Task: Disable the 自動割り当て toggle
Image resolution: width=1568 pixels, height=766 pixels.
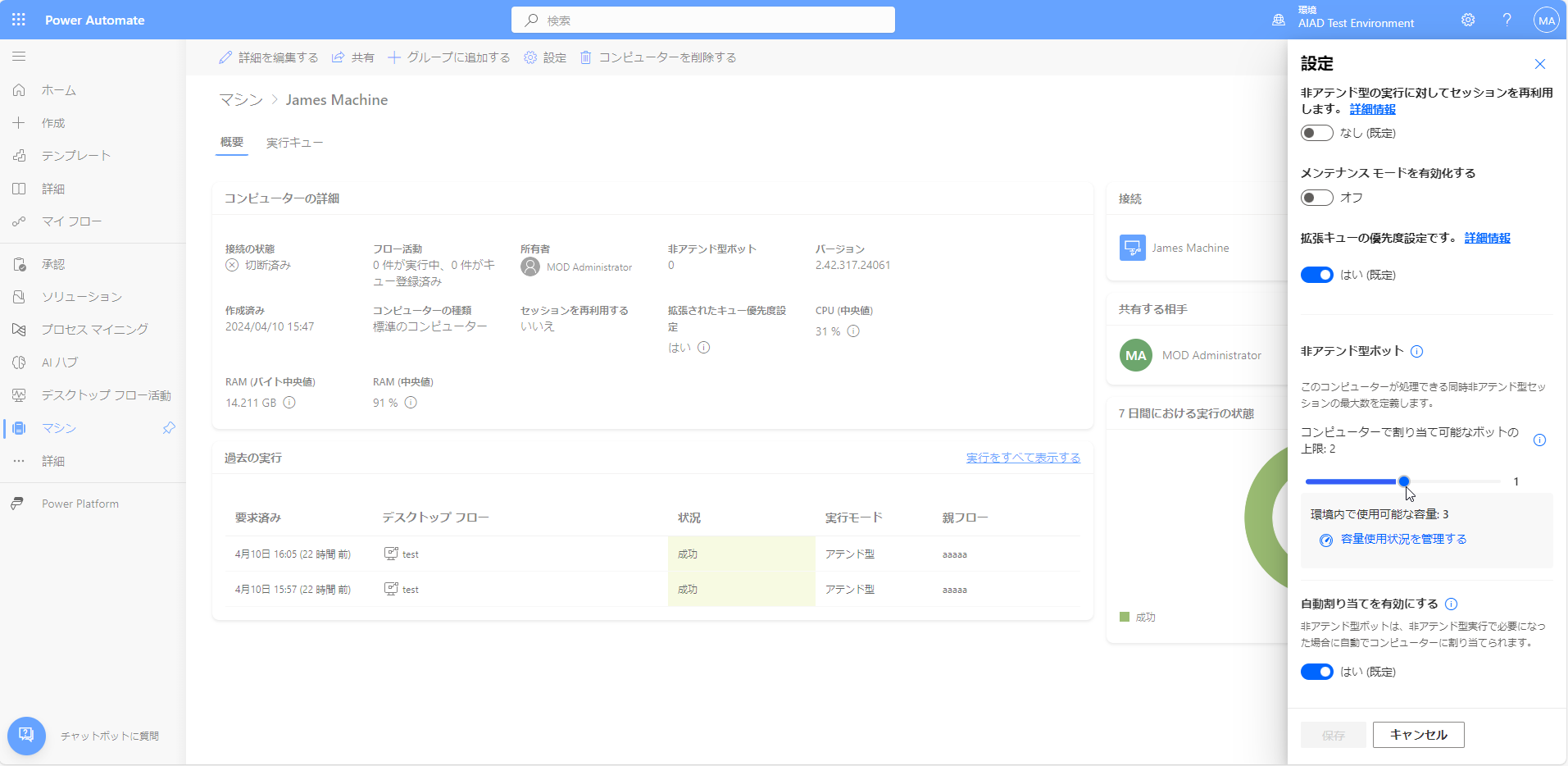Action: point(1317,672)
